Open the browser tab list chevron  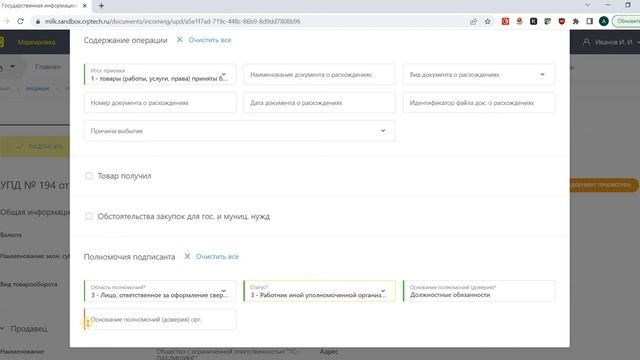click(x=588, y=5)
